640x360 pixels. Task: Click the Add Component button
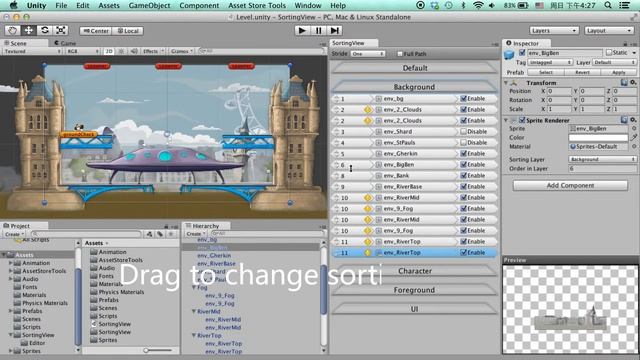pos(570,186)
